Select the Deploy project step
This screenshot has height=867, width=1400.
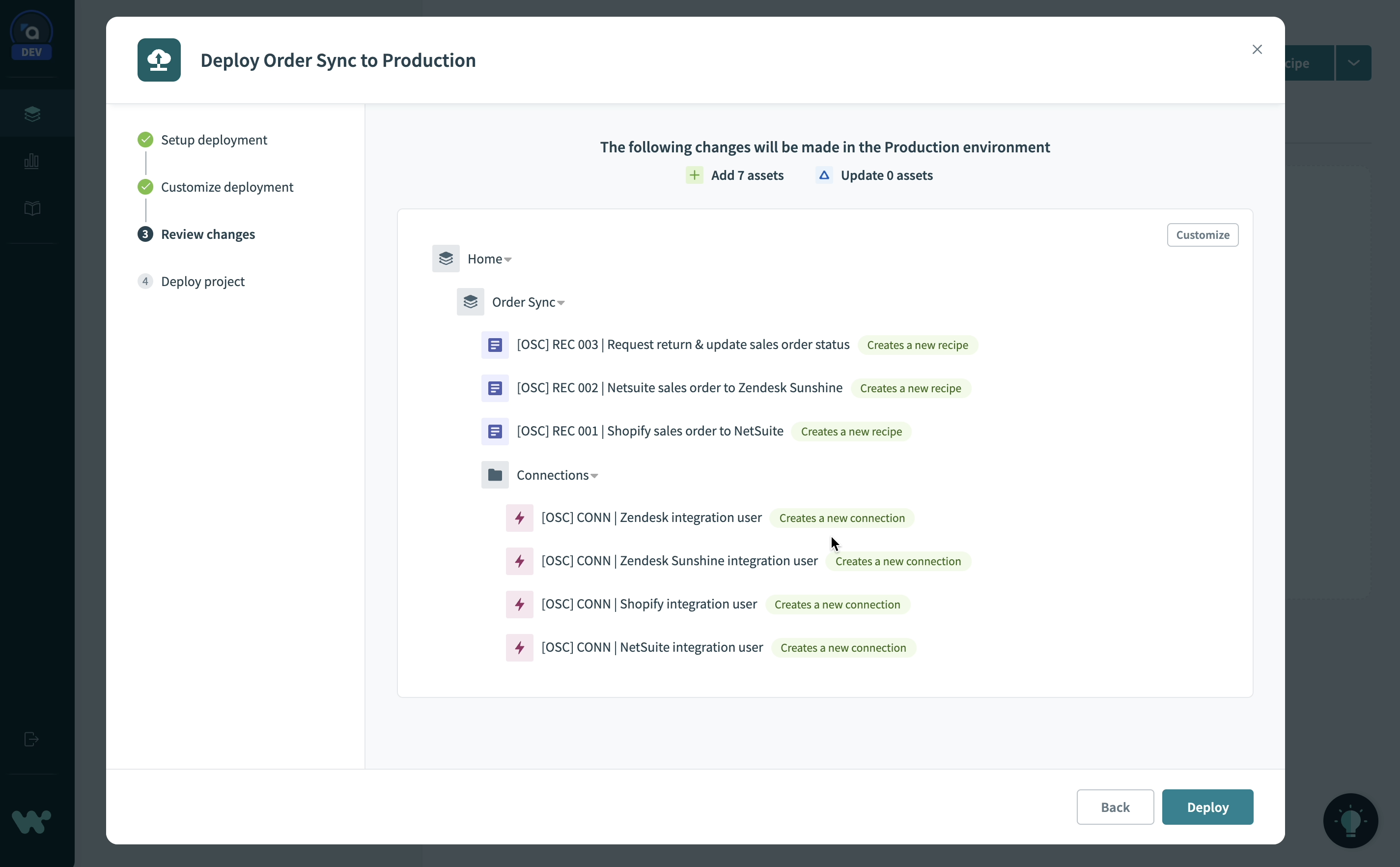203,281
